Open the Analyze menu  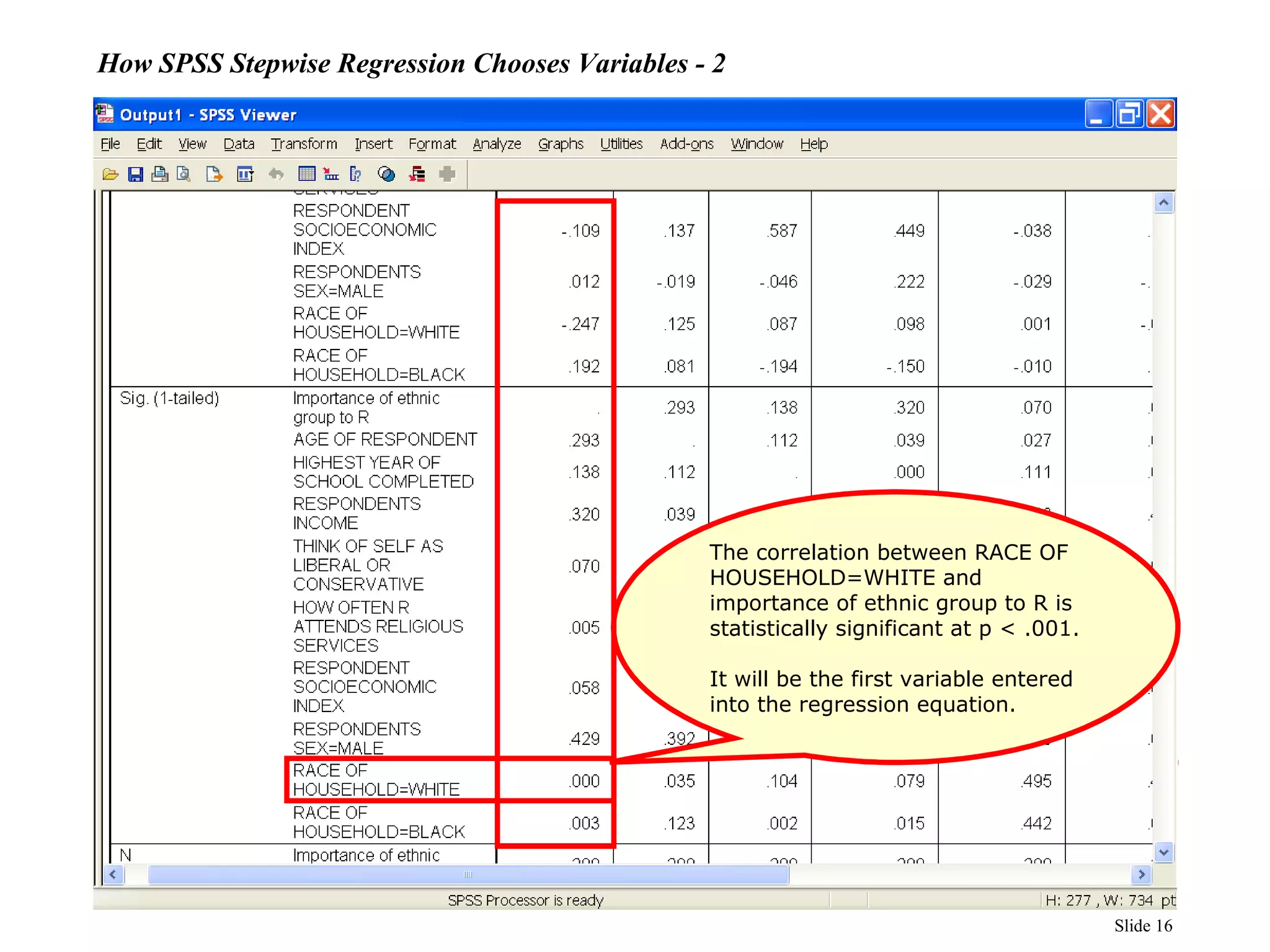(x=497, y=144)
